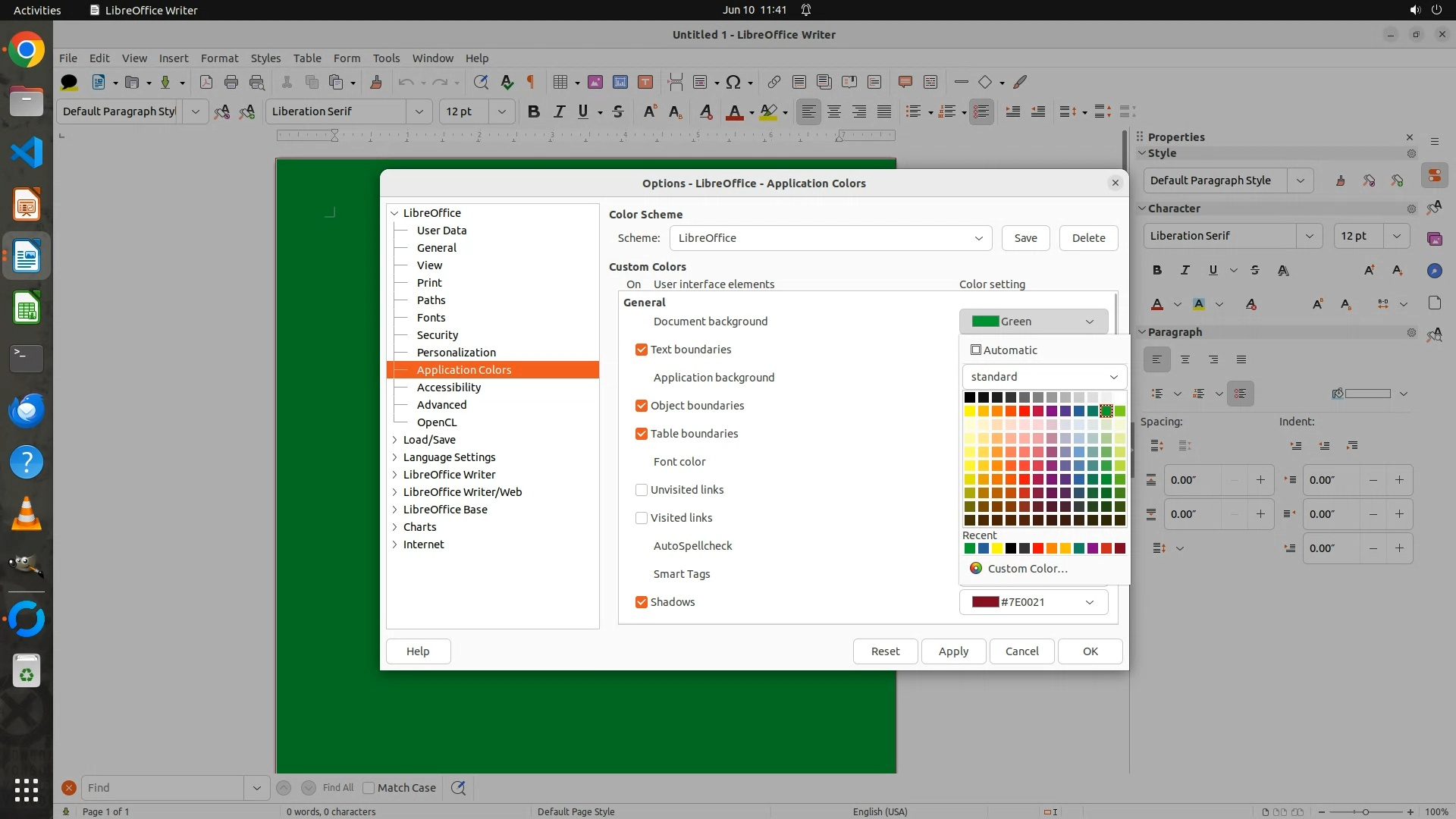Open LibreOffice Calc from the dock
This screenshot has width=1456, height=819.
(x=27, y=308)
